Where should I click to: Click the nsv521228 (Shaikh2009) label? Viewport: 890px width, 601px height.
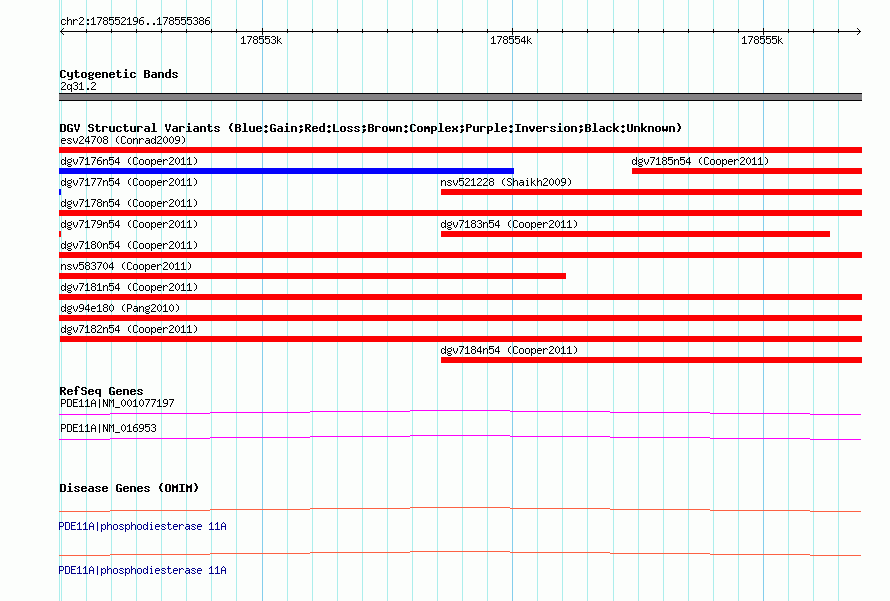click(x=506, y=182)
